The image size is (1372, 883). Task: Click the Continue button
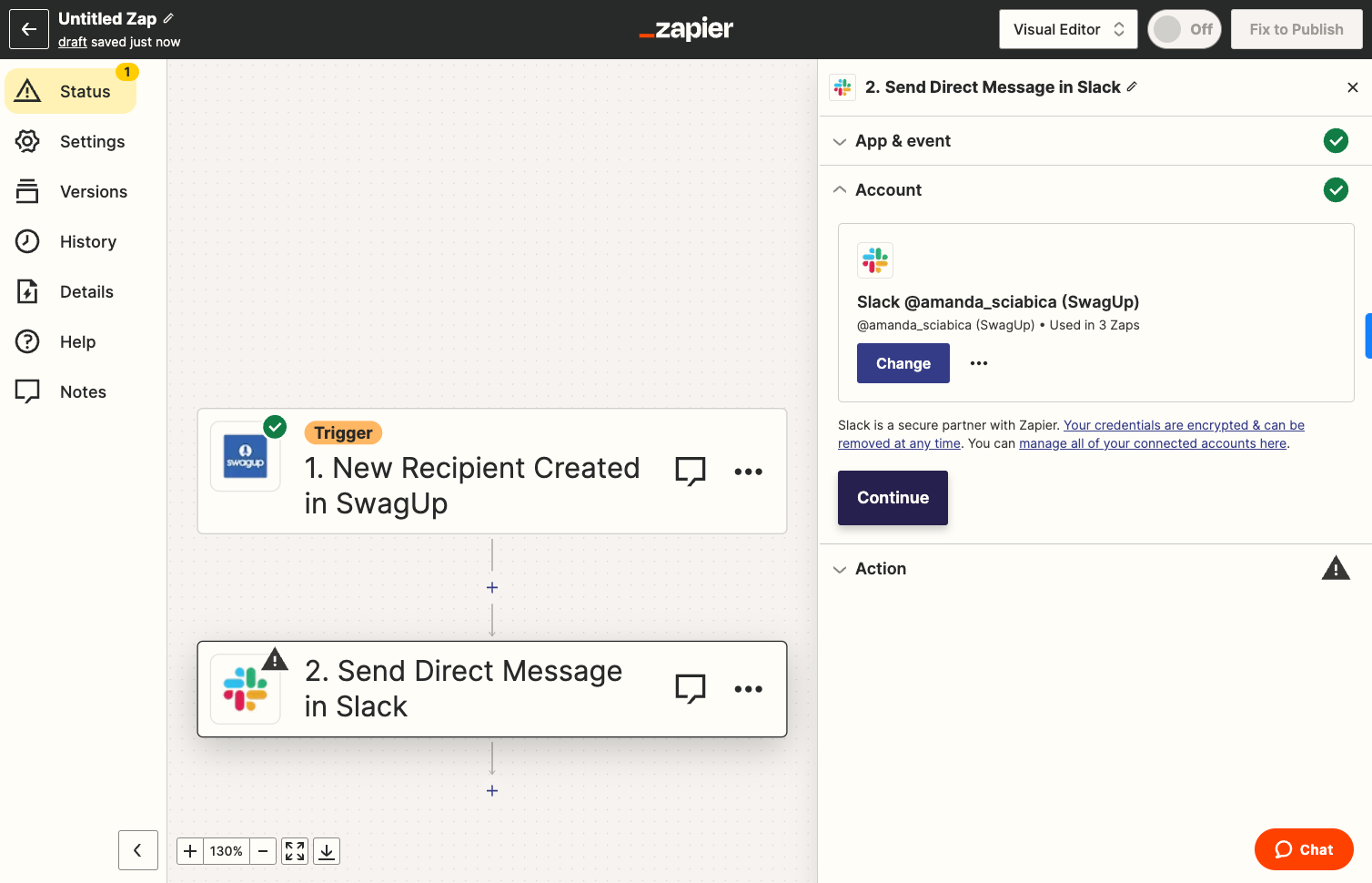click(893, 498)
